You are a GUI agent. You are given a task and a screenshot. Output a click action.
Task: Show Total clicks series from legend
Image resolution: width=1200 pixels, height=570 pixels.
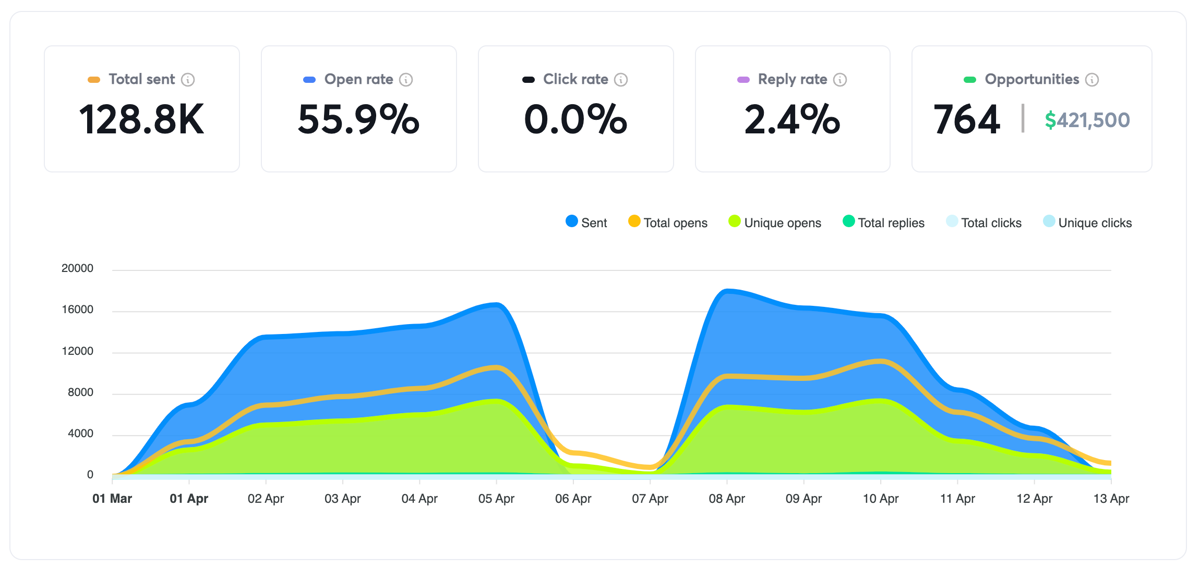983,222
